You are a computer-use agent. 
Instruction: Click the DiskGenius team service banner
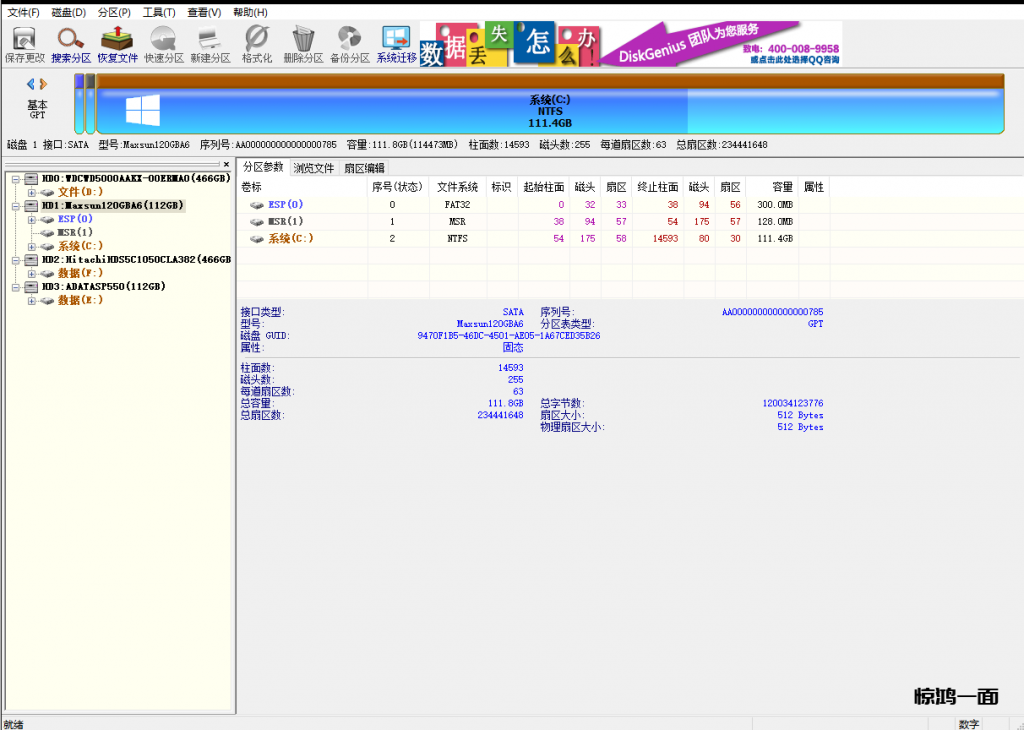tap(721, 44)
